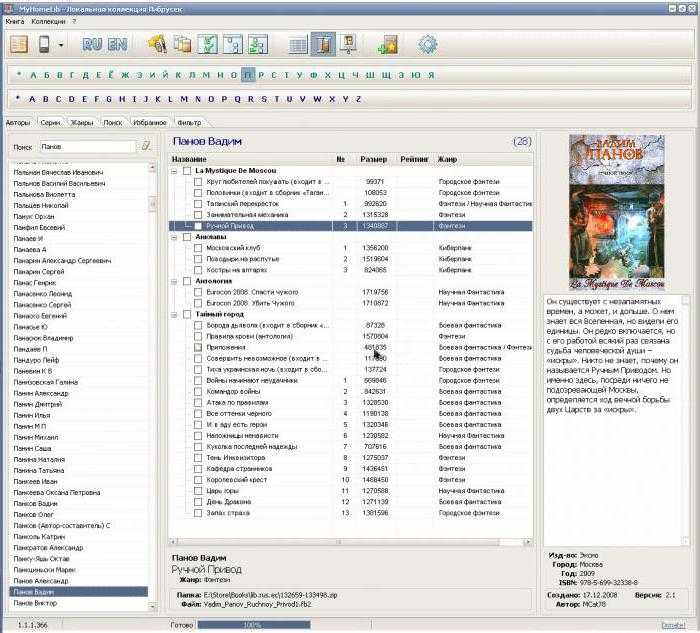Click the select all checkmarks icon
Image resolution: width=700 pixels, height=633 pixels.
[x=208, y=44]
